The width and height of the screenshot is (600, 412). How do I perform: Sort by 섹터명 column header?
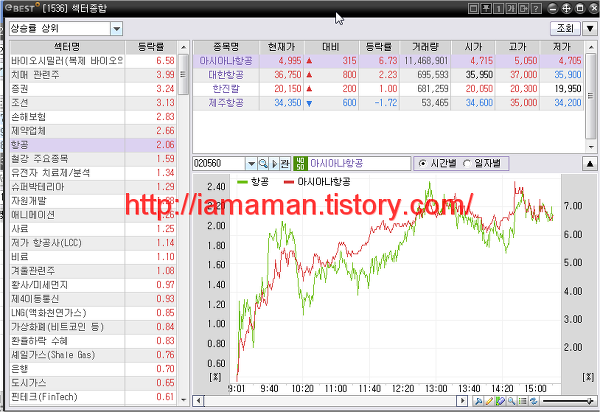point(67,47)
